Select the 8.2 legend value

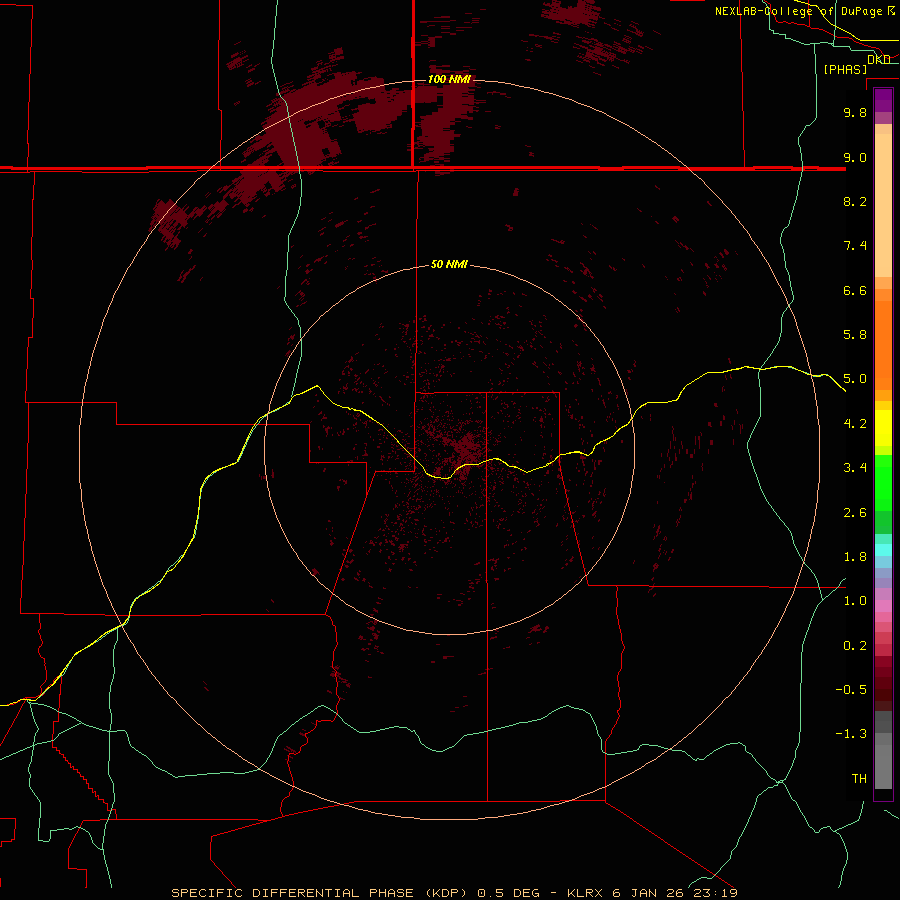pos(855,201)
